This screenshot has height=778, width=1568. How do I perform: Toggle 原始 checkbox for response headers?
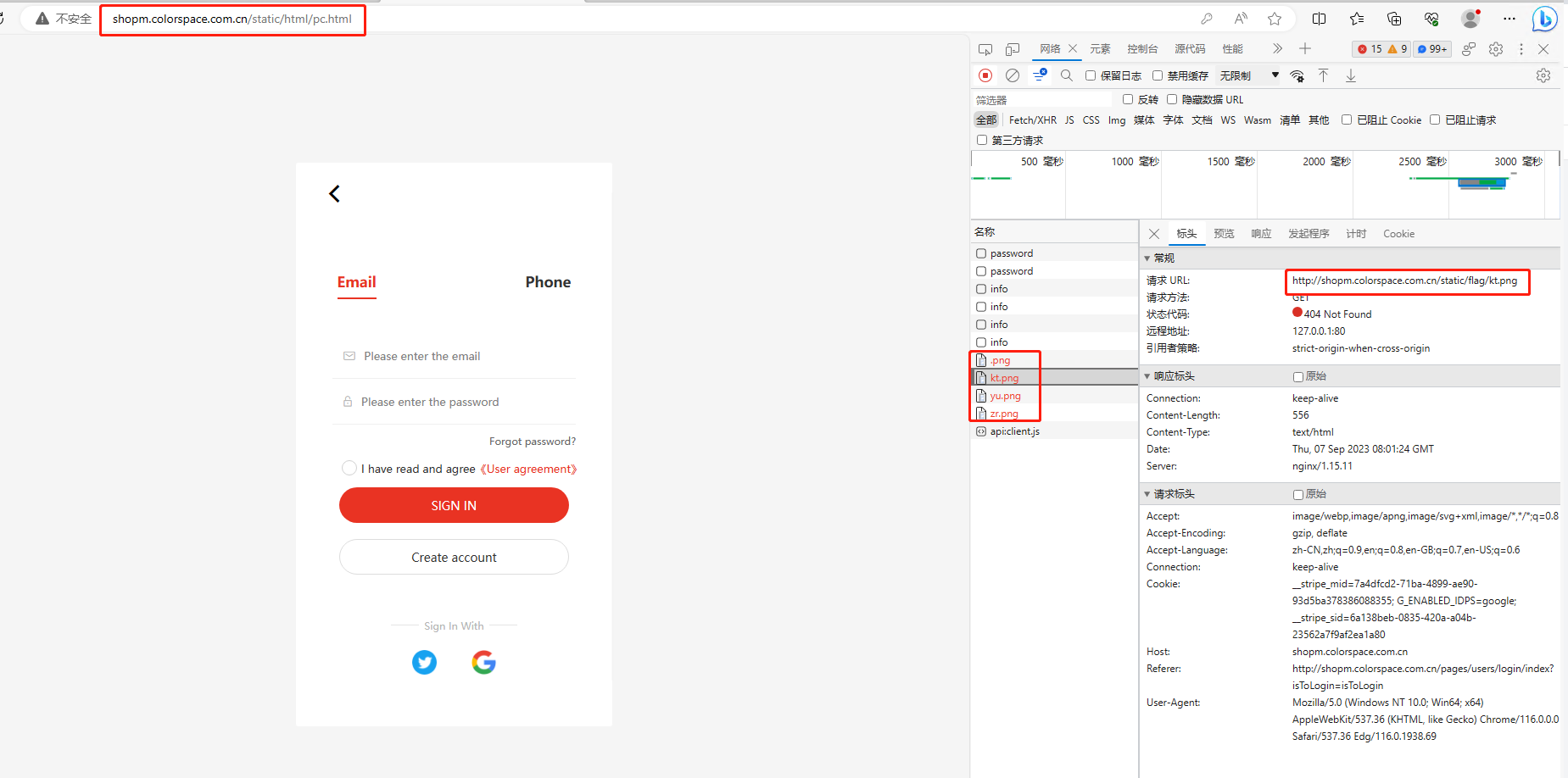[1298, 376]
